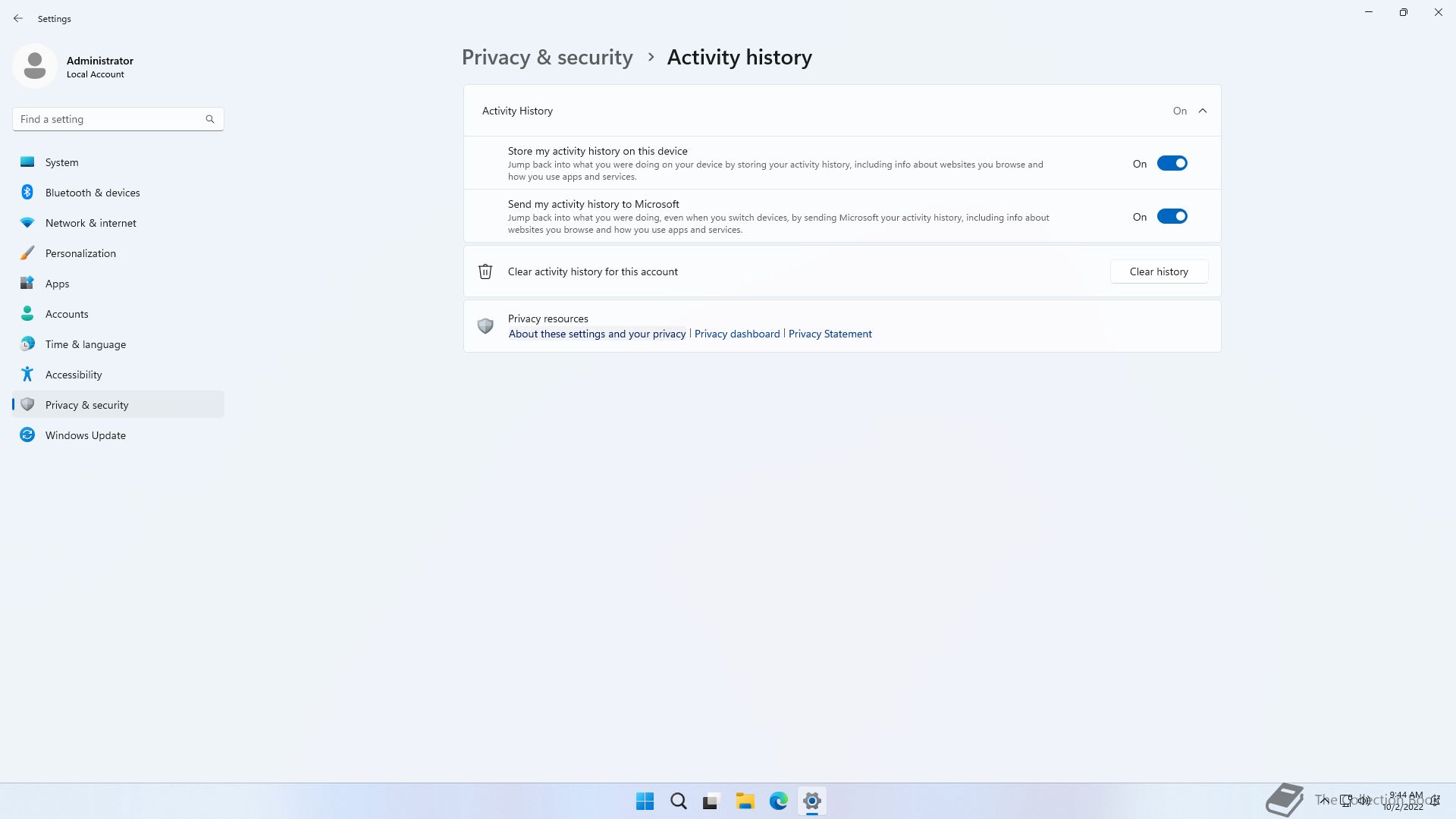
Task: Open File Explorer from taskbar
Action: coord(745,801)
